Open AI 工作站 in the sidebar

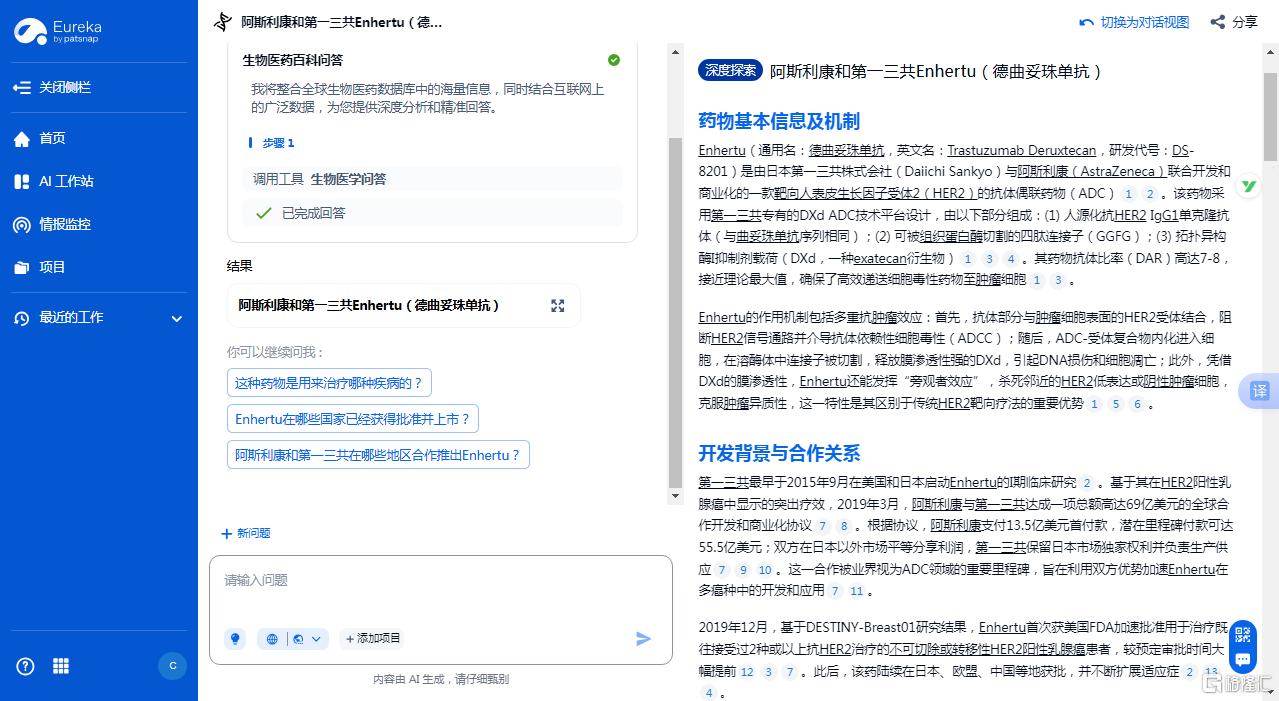(x=54, y=181)
